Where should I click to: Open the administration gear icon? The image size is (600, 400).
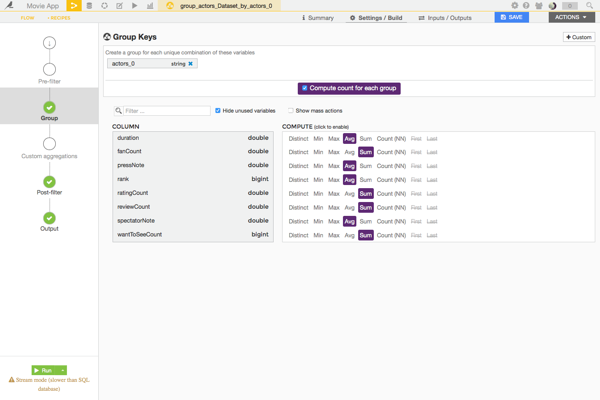point(515,5)
